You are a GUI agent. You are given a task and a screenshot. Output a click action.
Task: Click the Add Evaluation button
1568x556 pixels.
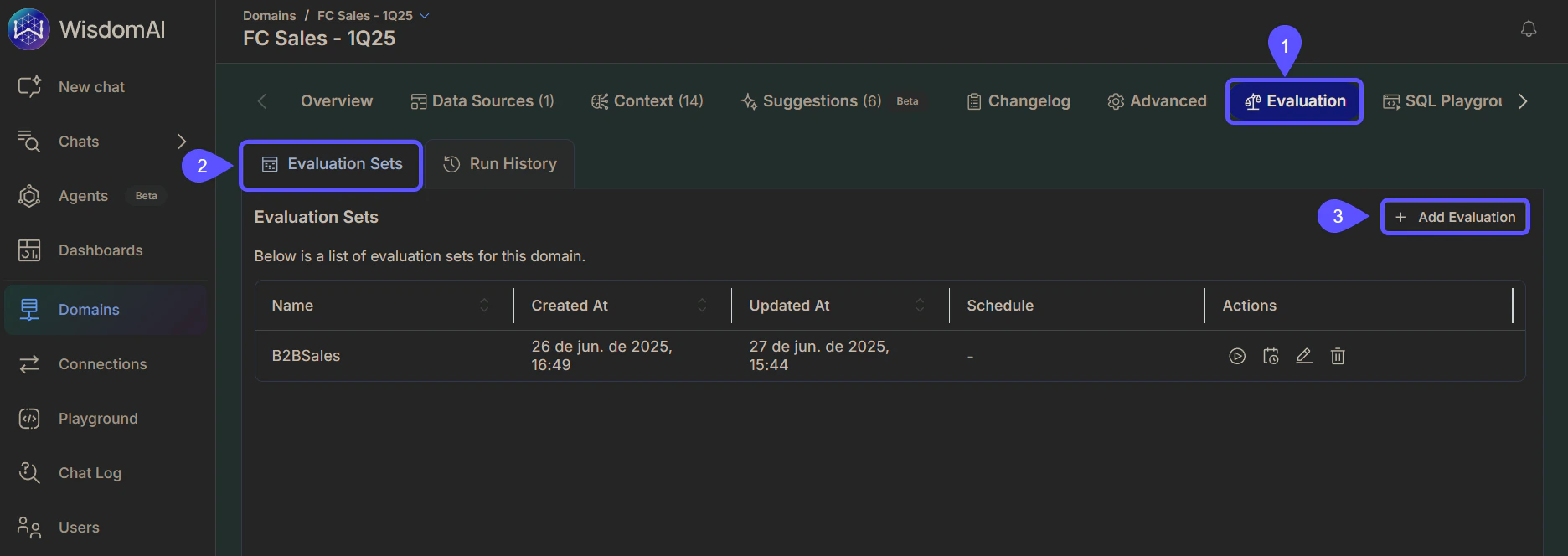1456,217
